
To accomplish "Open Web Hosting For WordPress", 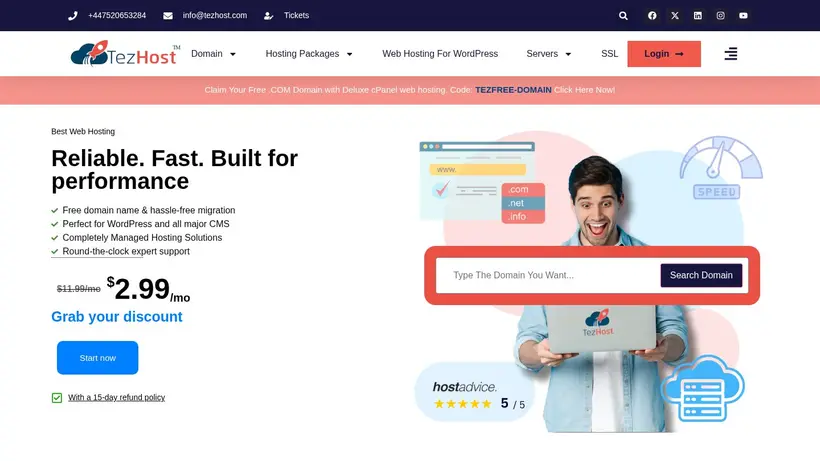I will click(x=440, y=54).
